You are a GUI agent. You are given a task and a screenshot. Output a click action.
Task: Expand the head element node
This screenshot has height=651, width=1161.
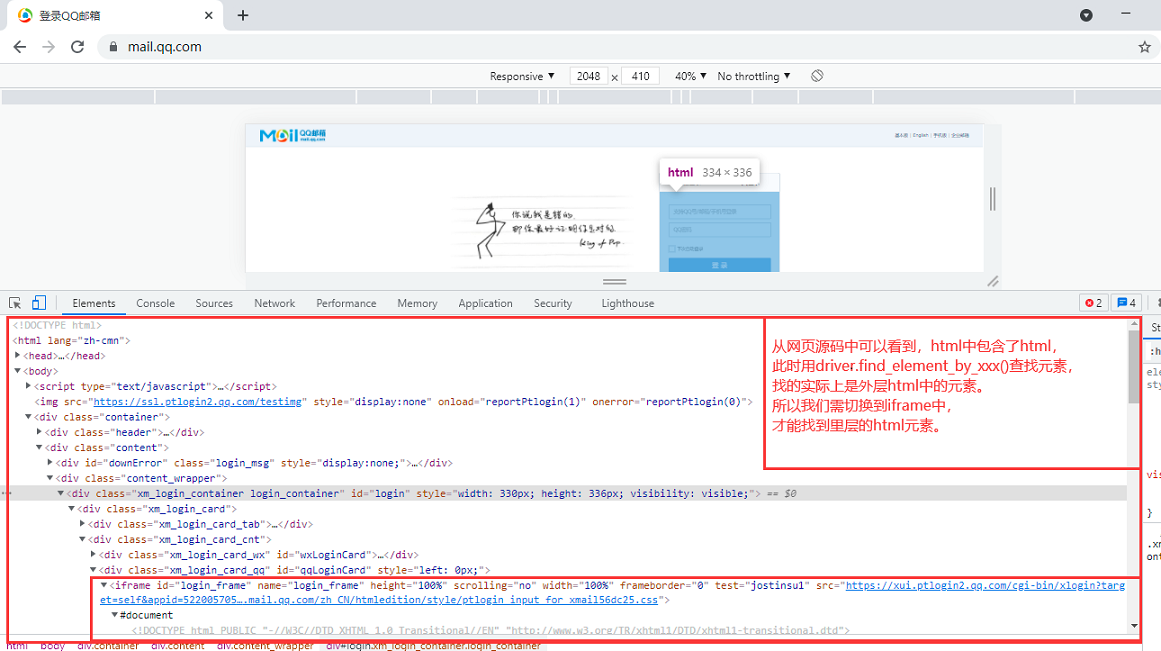coord(18,355)
